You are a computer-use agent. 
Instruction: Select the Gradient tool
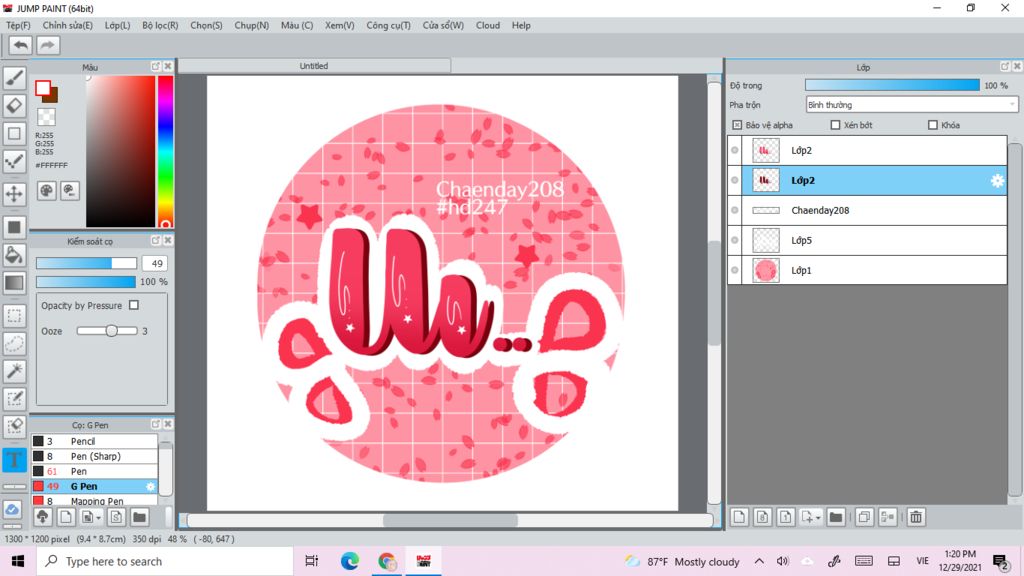coord(14,282)
